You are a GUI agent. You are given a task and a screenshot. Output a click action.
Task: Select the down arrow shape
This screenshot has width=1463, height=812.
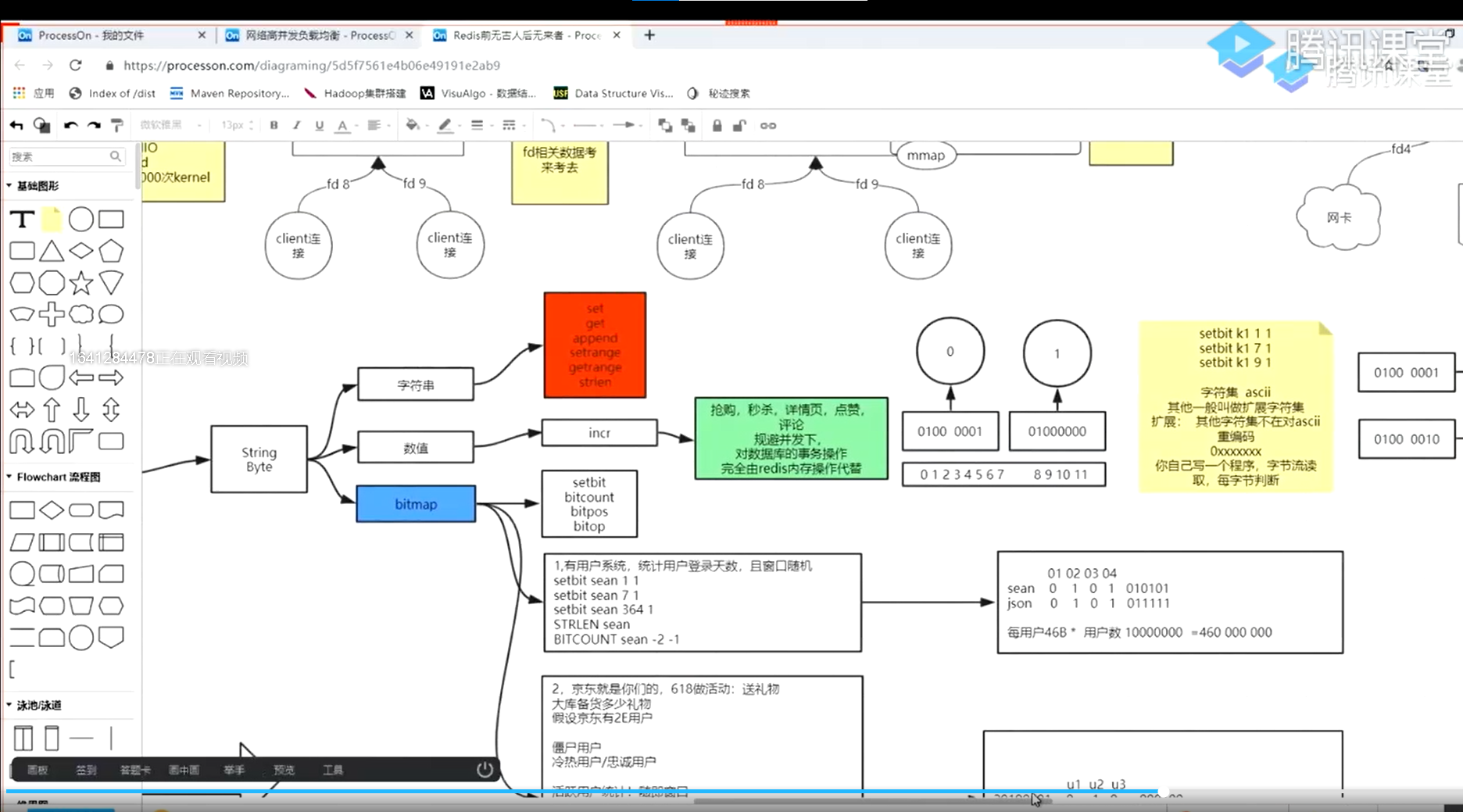pyautogui.click(x=81, y=410)
